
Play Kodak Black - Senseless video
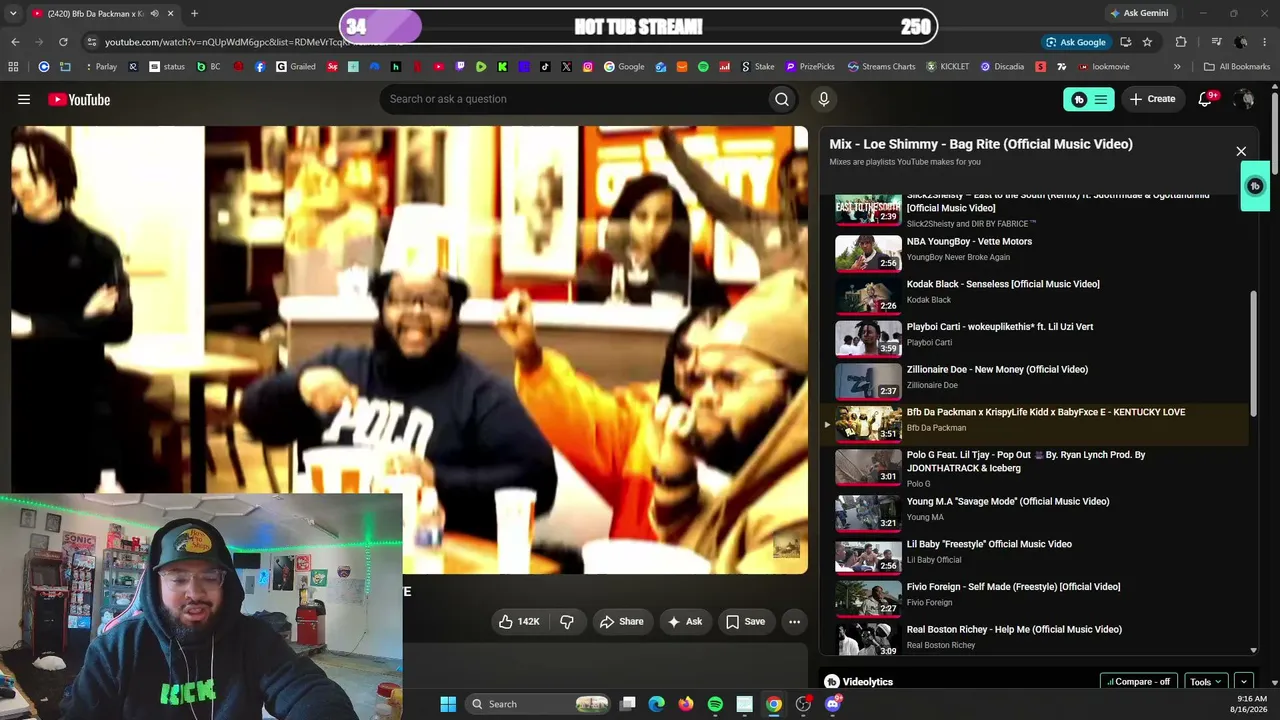1033,295
